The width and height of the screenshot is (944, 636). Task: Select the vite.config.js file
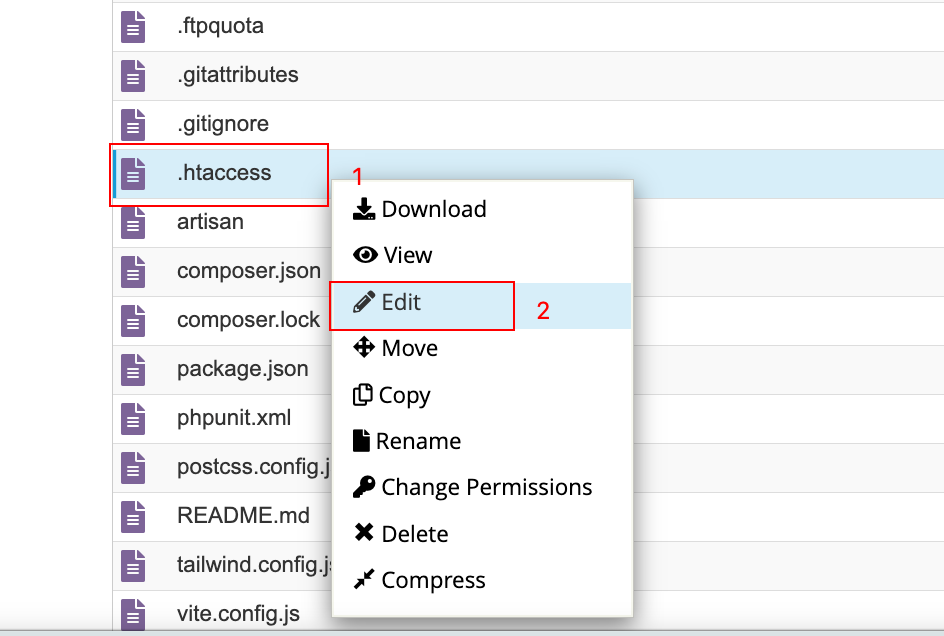238,614
